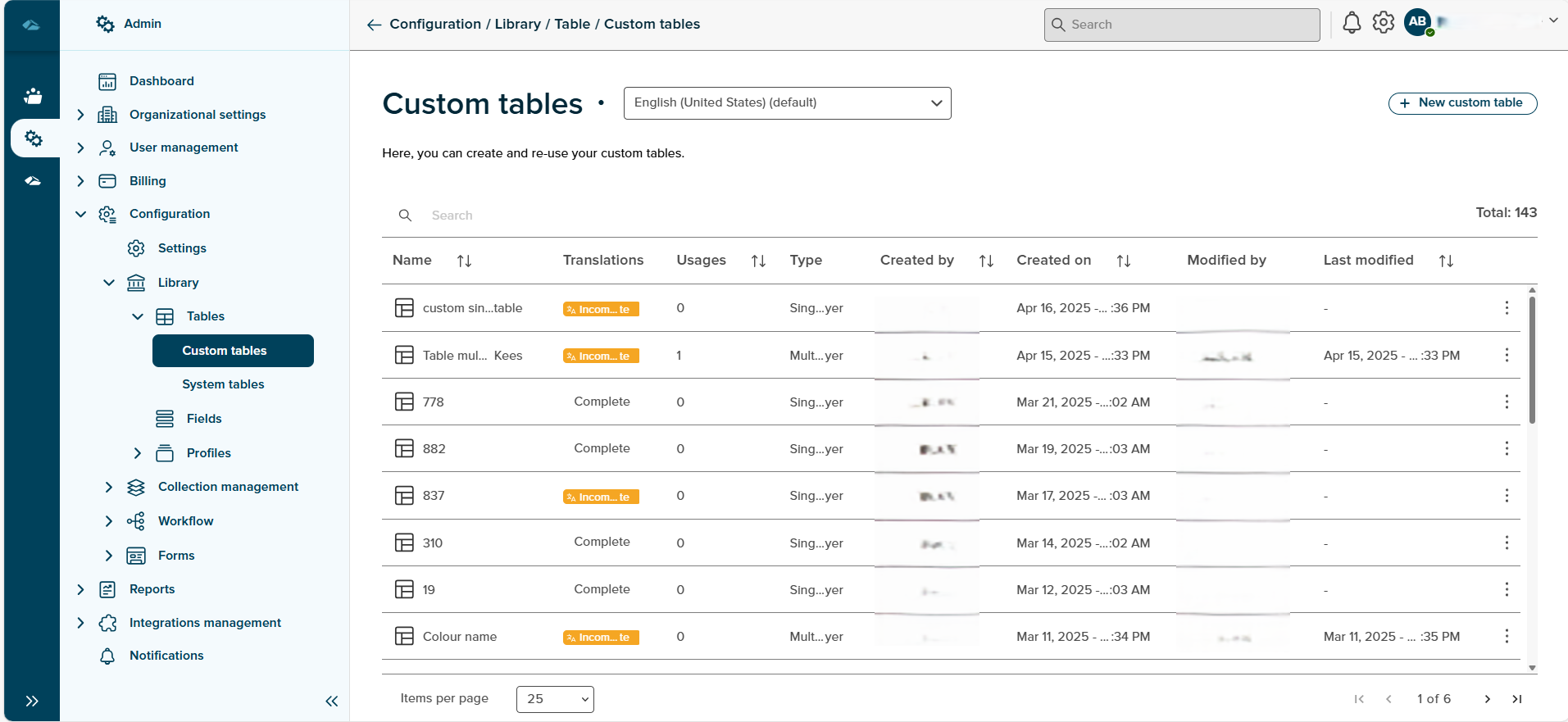Click the New custom table button
Image resolution: width=1568 pixels, height=722 pixels.
coord(1461,103)
